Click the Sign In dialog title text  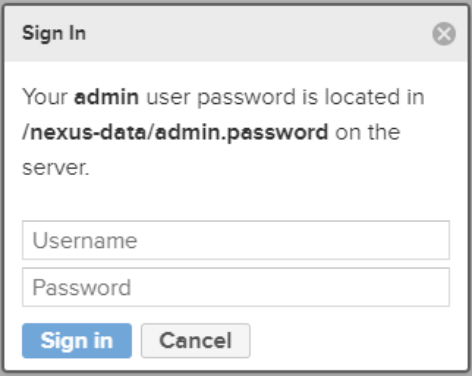point(54,33)
